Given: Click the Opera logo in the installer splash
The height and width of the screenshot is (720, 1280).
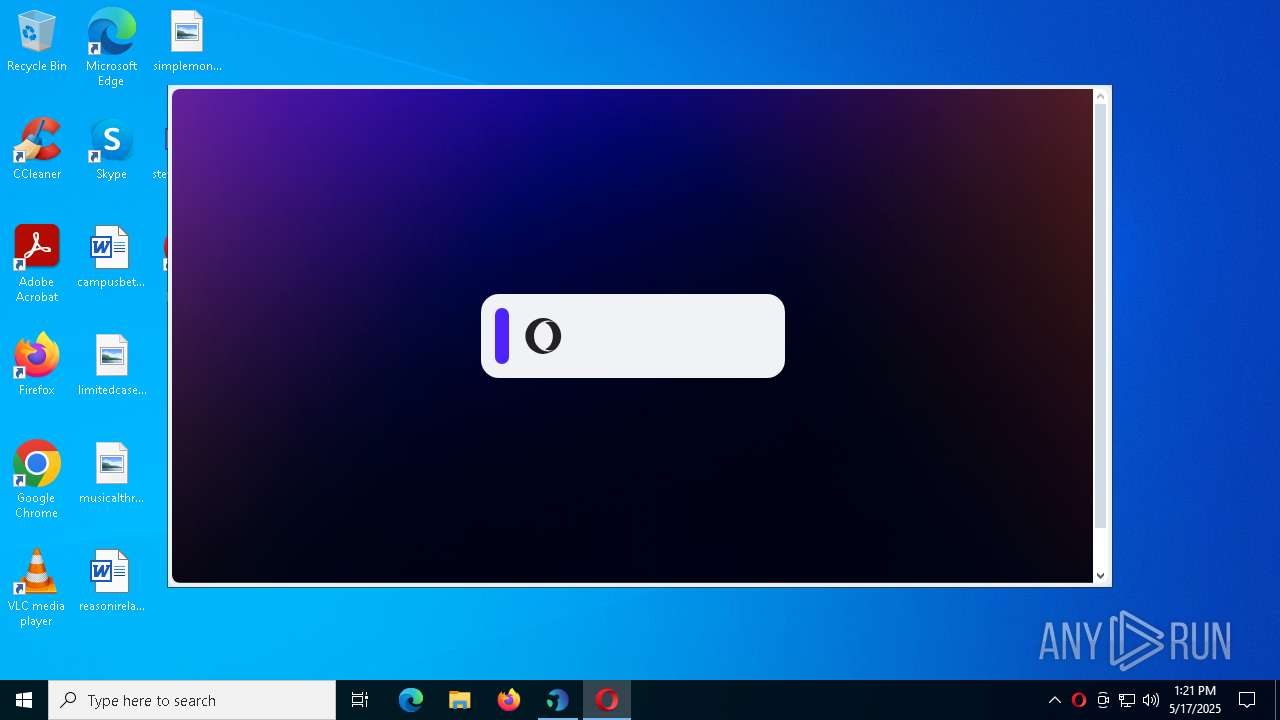Looking at the screenshot, I should 543,336.
